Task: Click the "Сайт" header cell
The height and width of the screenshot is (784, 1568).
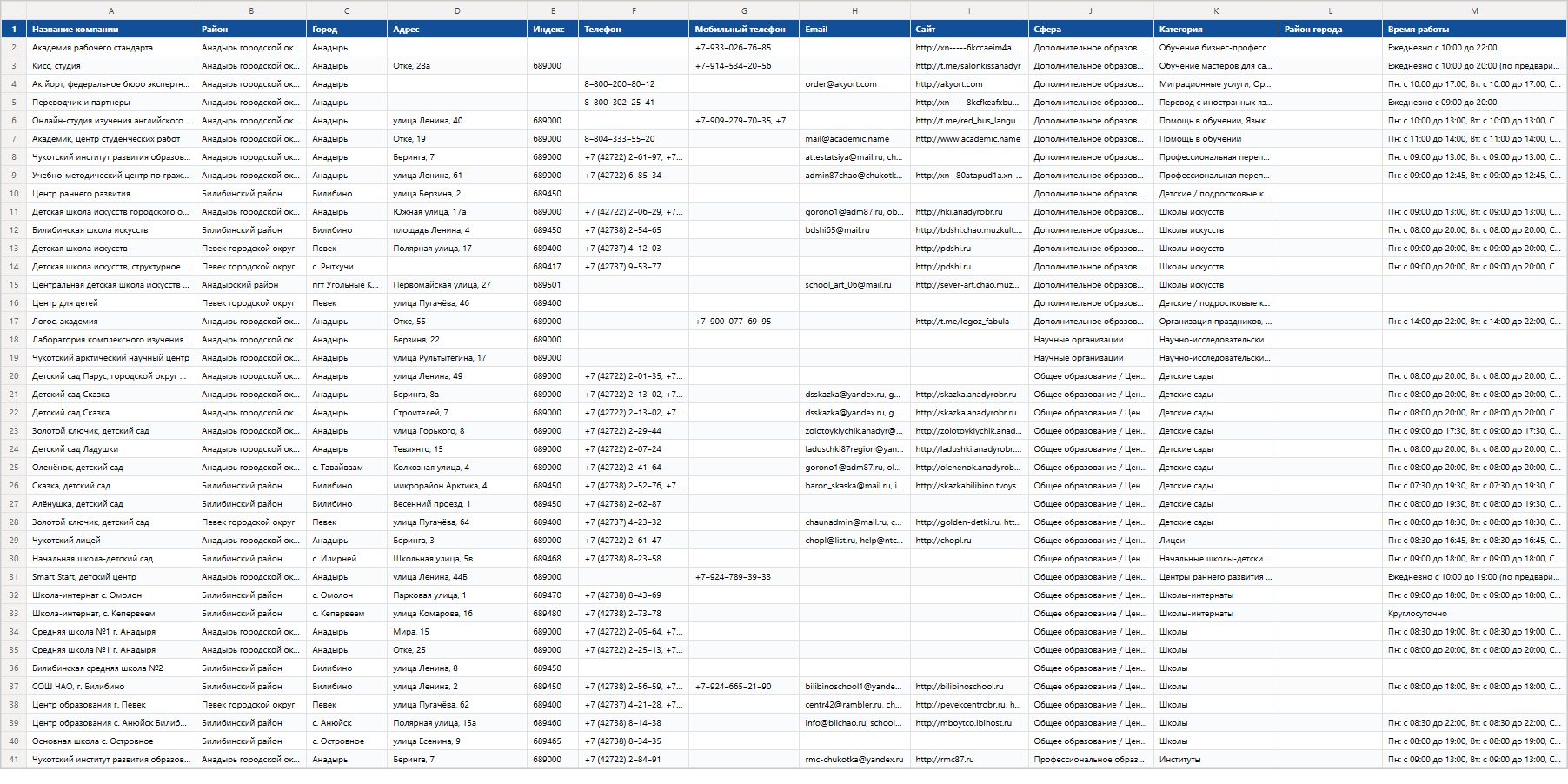Action: [969, 30]
